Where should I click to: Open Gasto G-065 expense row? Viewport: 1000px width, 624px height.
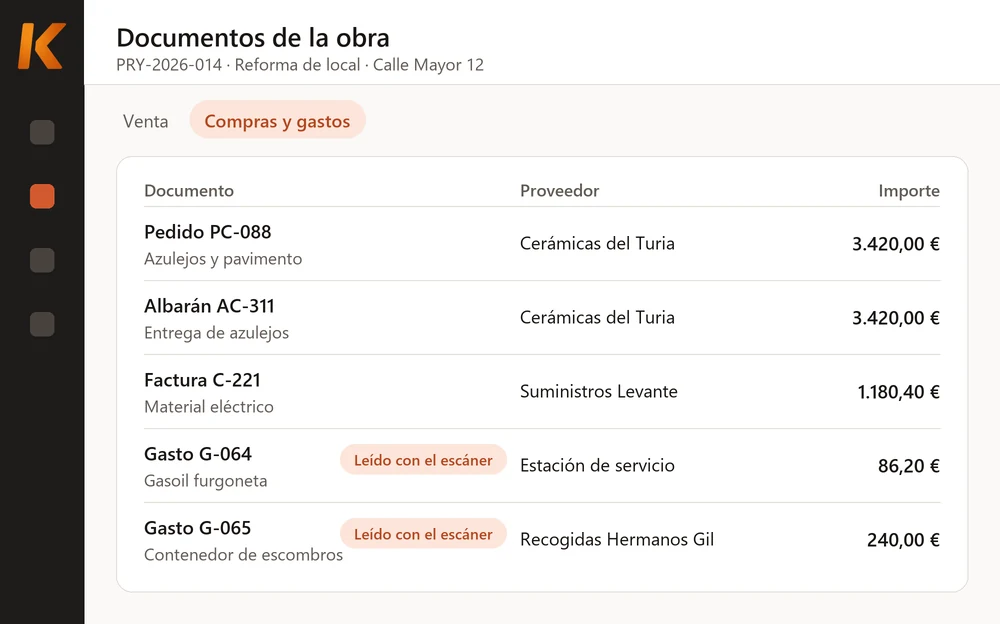click(541, 540)
